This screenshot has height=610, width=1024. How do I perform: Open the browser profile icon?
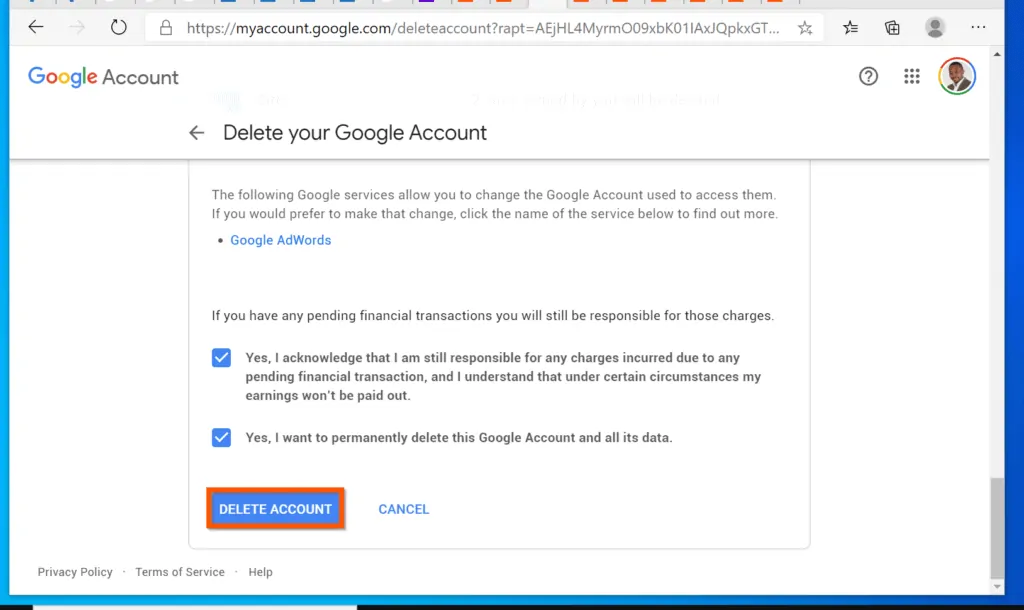935,27
